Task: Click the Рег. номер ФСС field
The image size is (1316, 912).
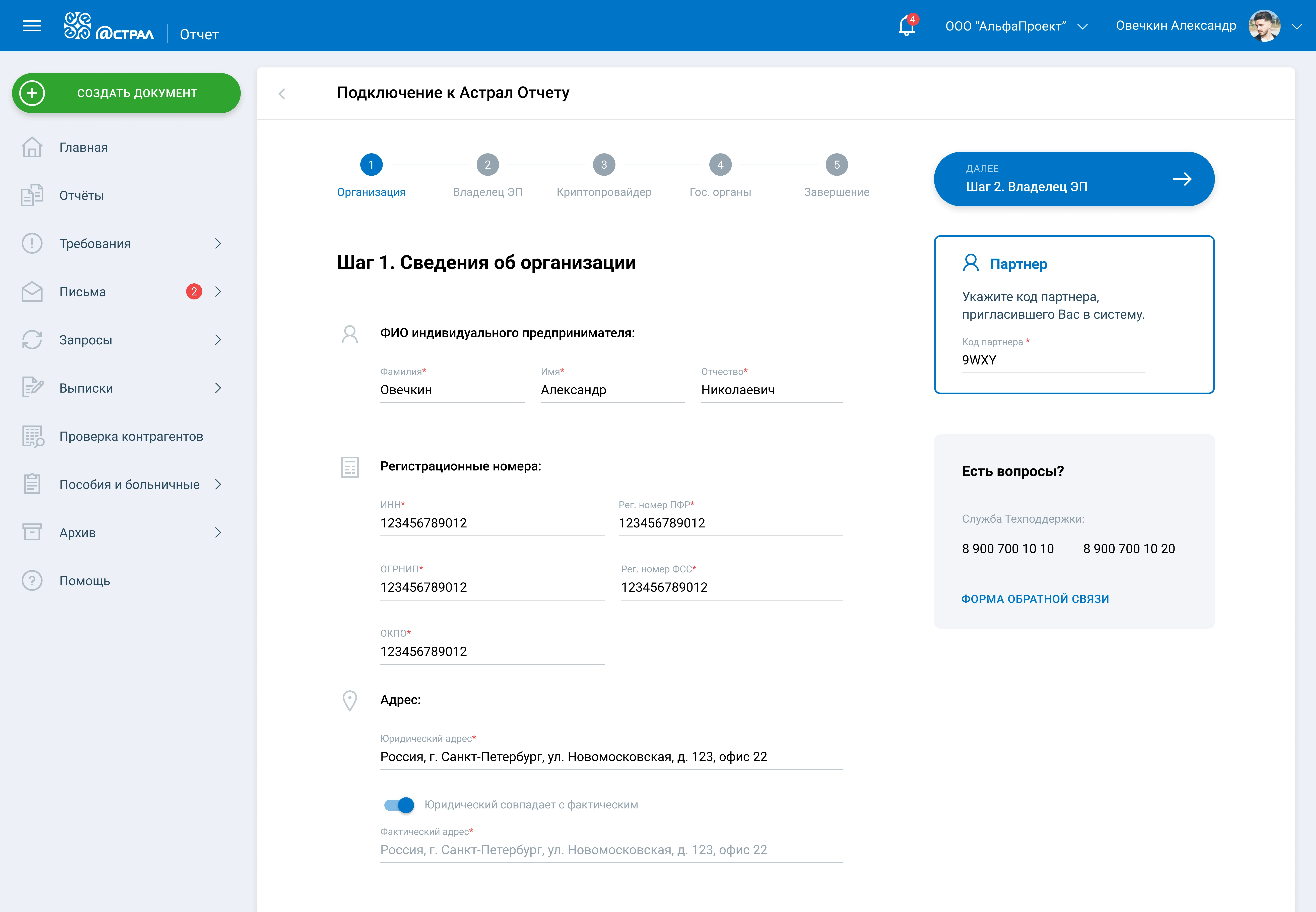Action: [732, 587]
